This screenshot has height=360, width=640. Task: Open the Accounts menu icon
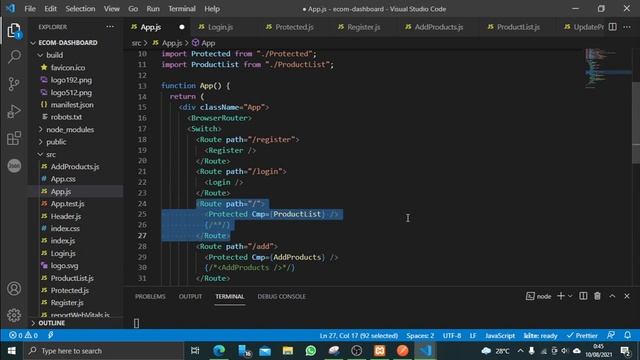(x=14, y=289)
